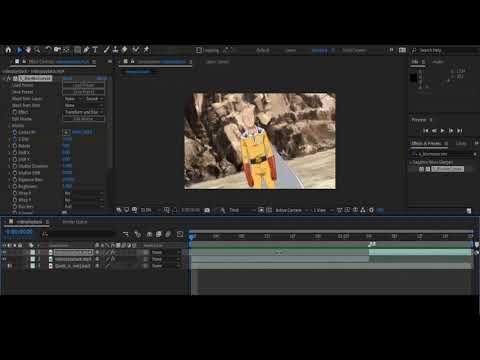Select the Rectangle shape tool
This screenshot has width=480, height=360.
coord(77,50)
